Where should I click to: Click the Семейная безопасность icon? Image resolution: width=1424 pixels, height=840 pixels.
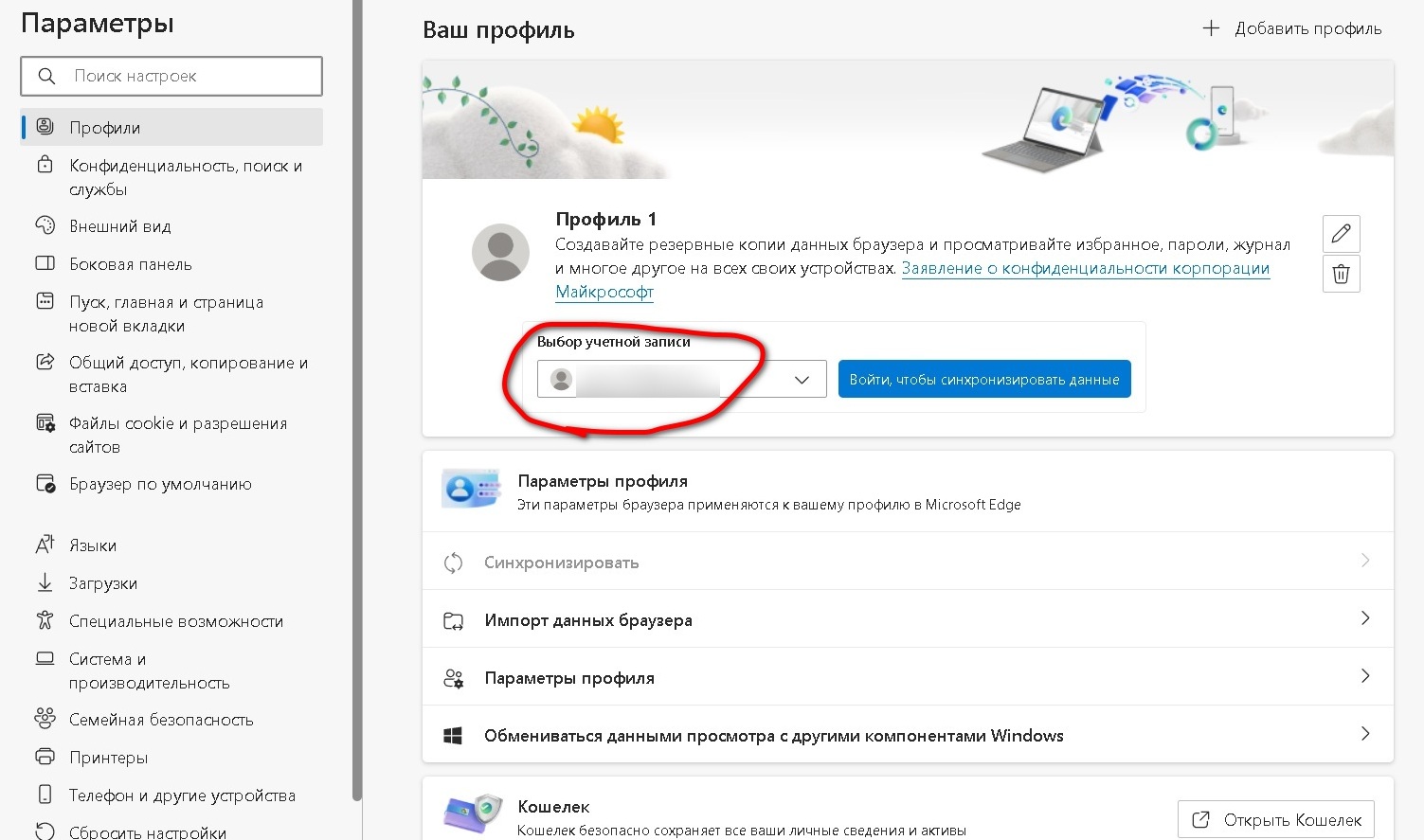(45, 719)
